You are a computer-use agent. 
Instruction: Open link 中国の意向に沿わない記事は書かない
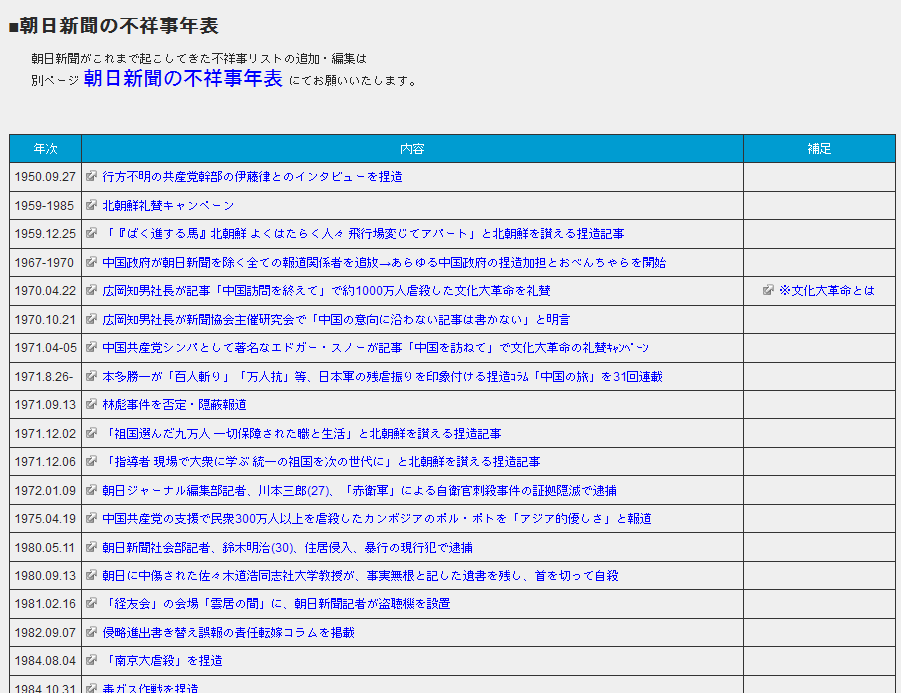tap(336, 319)
